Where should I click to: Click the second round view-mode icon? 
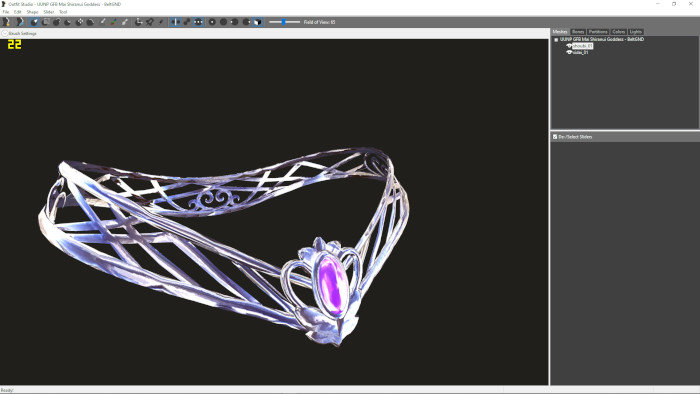[x=223, y=22]
